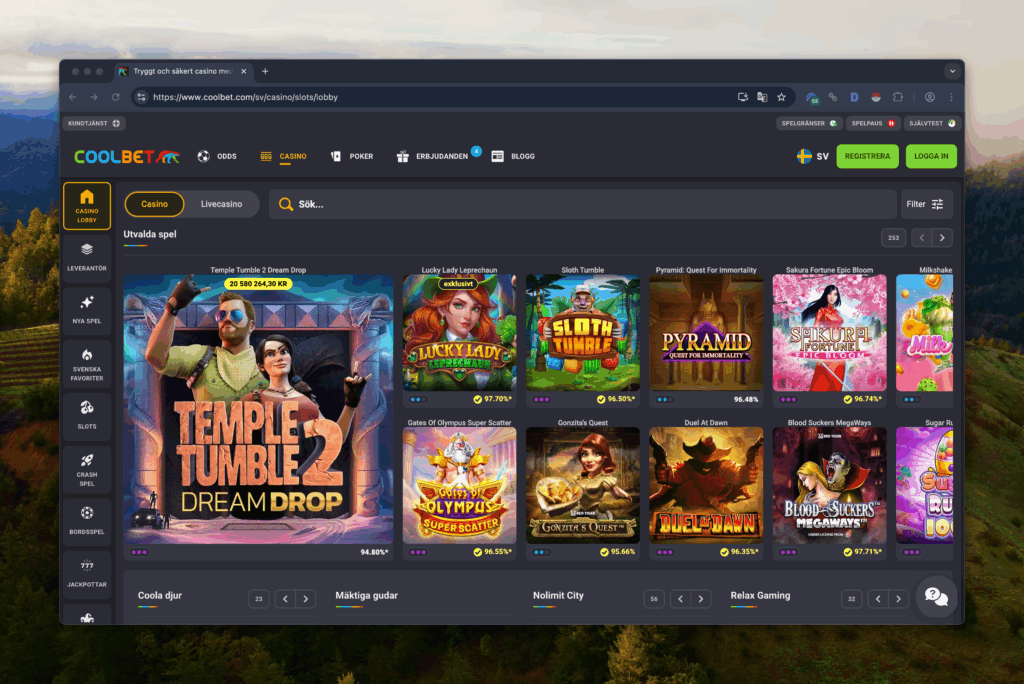Show next Relax Gaming games

pyautogui.click(x=899, y=599)
